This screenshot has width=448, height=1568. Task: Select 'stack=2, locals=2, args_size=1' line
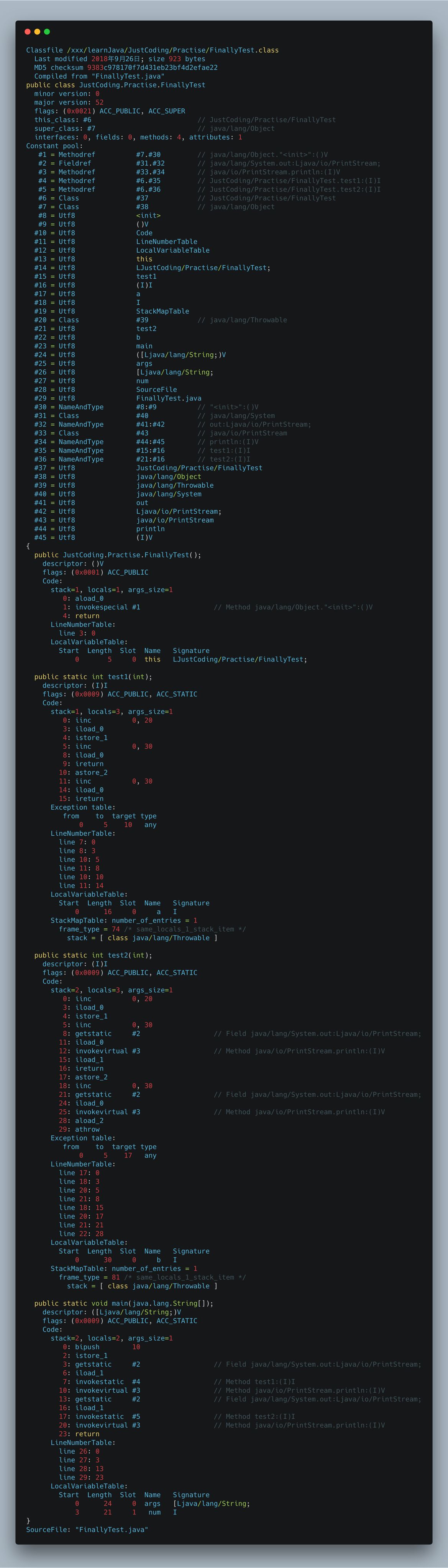(x=112, y=1339)
